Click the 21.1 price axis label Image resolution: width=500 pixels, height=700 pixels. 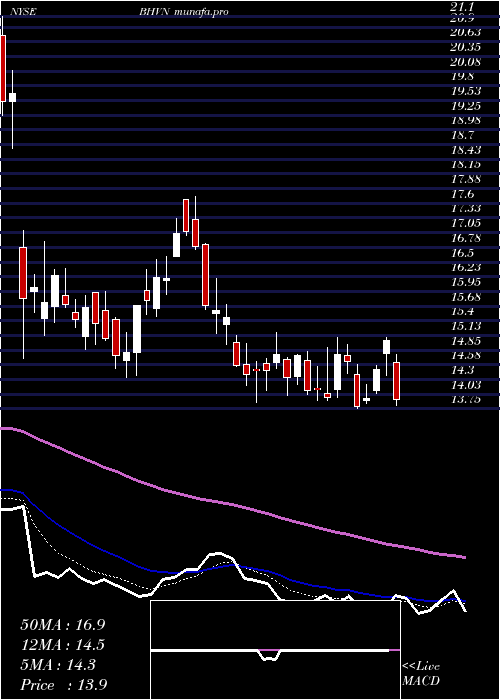pyautogui.click(x=463, y=6)
